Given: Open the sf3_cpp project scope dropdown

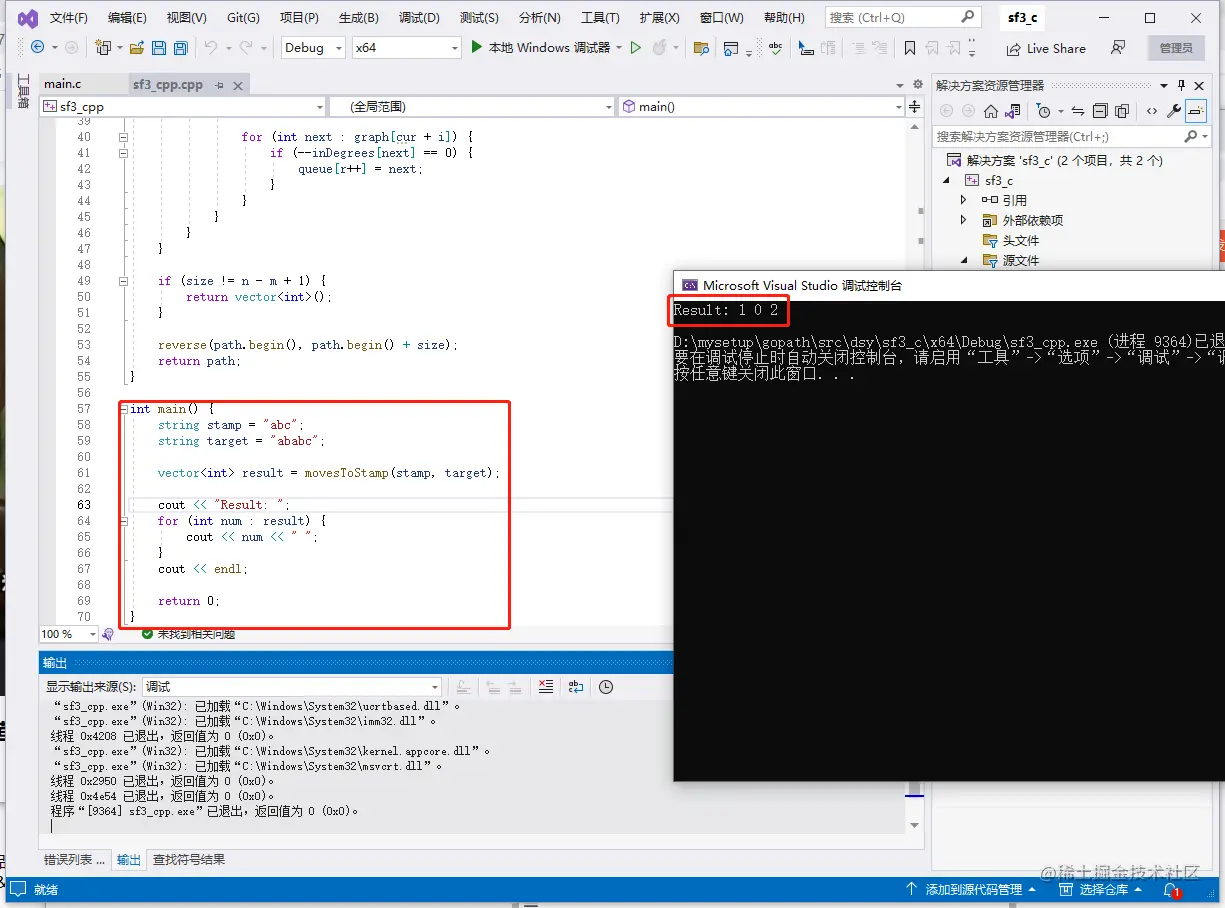Looking at the screenshot, I should [x=183, y=106].
